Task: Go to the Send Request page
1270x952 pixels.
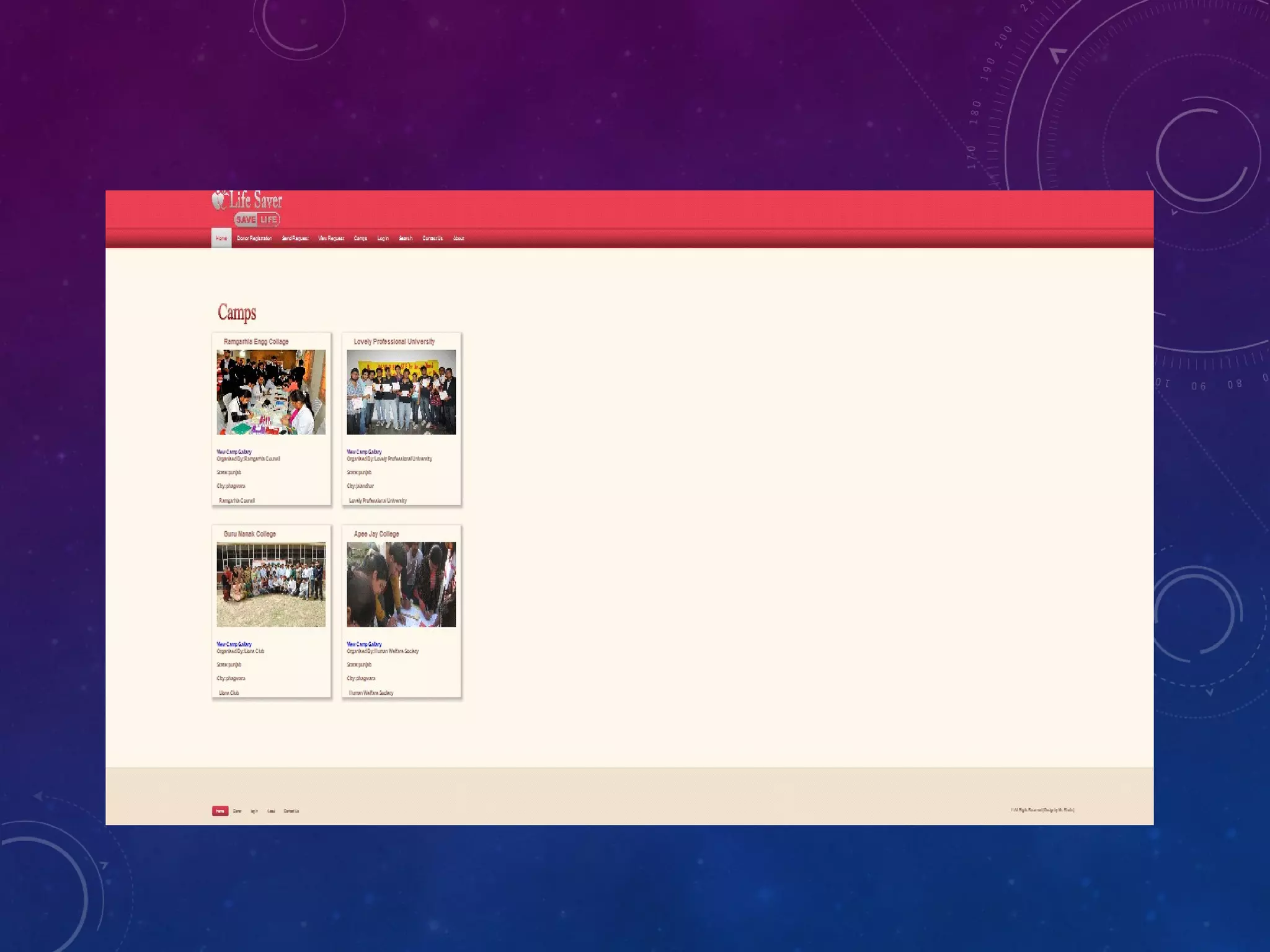Action: tap(295, 239)
